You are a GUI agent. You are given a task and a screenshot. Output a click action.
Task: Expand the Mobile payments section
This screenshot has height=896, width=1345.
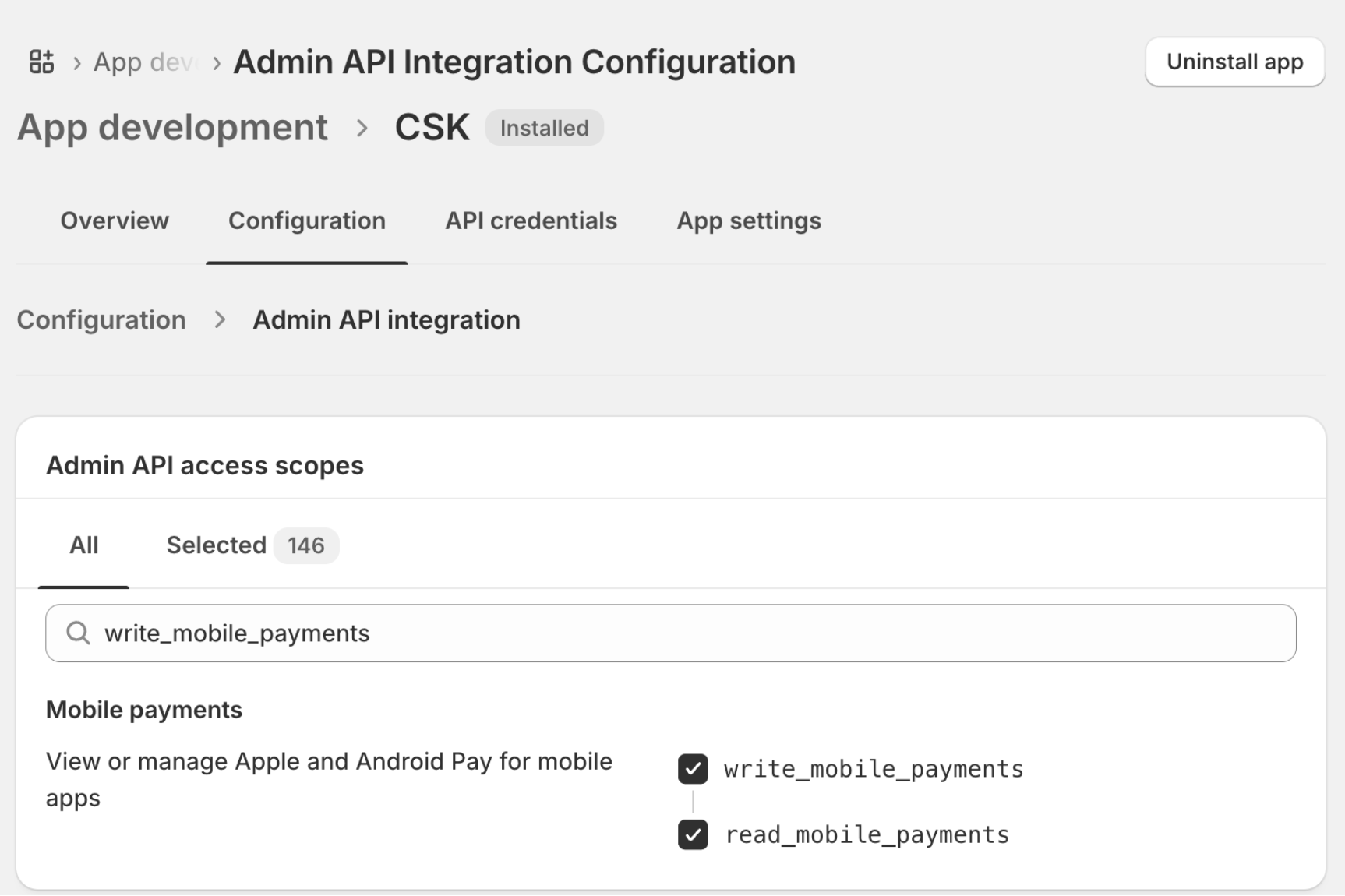coord(144,709)
